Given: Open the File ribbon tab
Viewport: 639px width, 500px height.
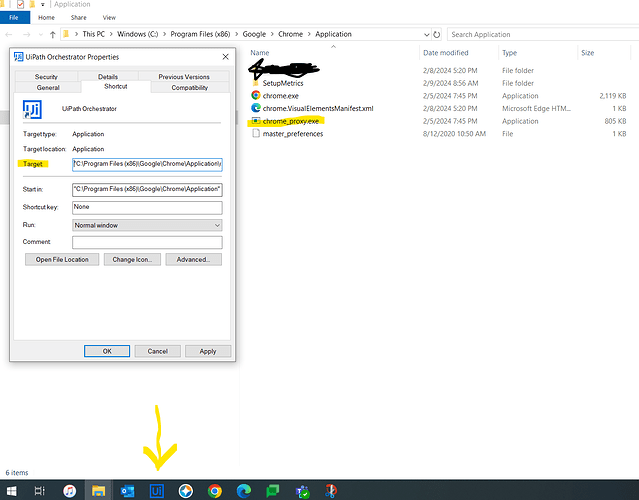Looking at the screenshot, I should point(15,18).
